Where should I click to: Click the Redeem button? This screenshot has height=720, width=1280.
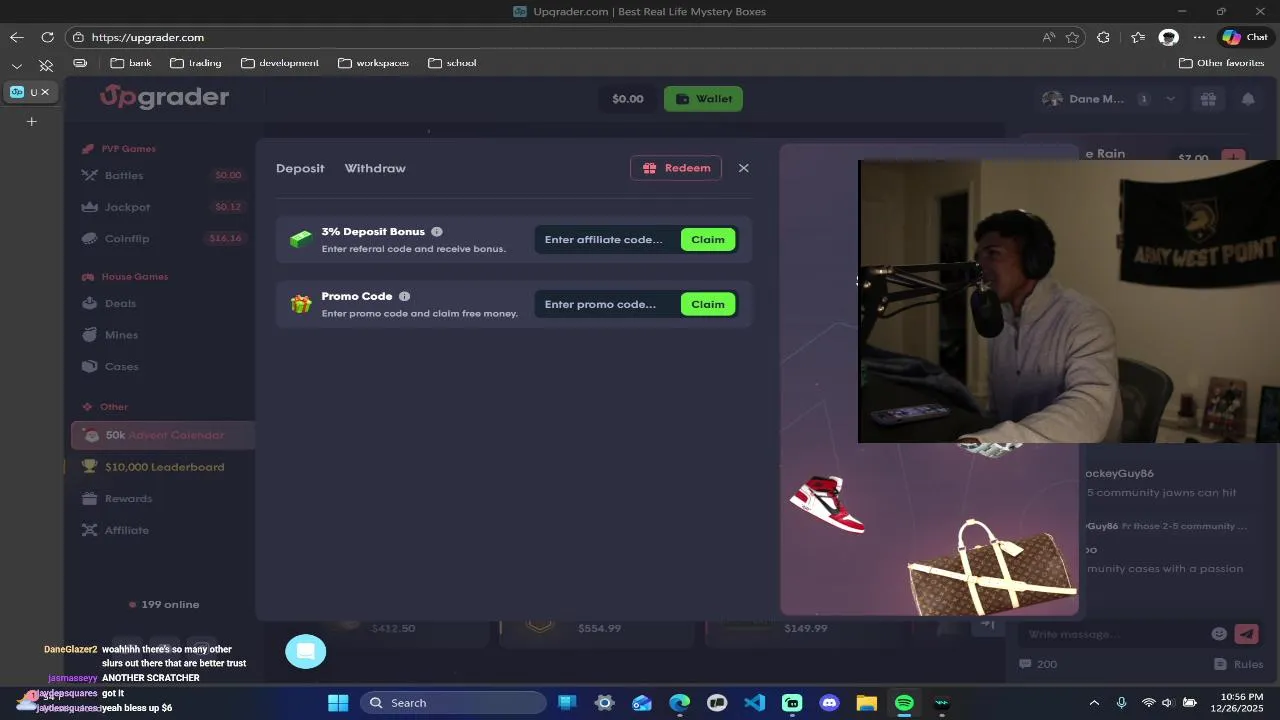[676, 168]
